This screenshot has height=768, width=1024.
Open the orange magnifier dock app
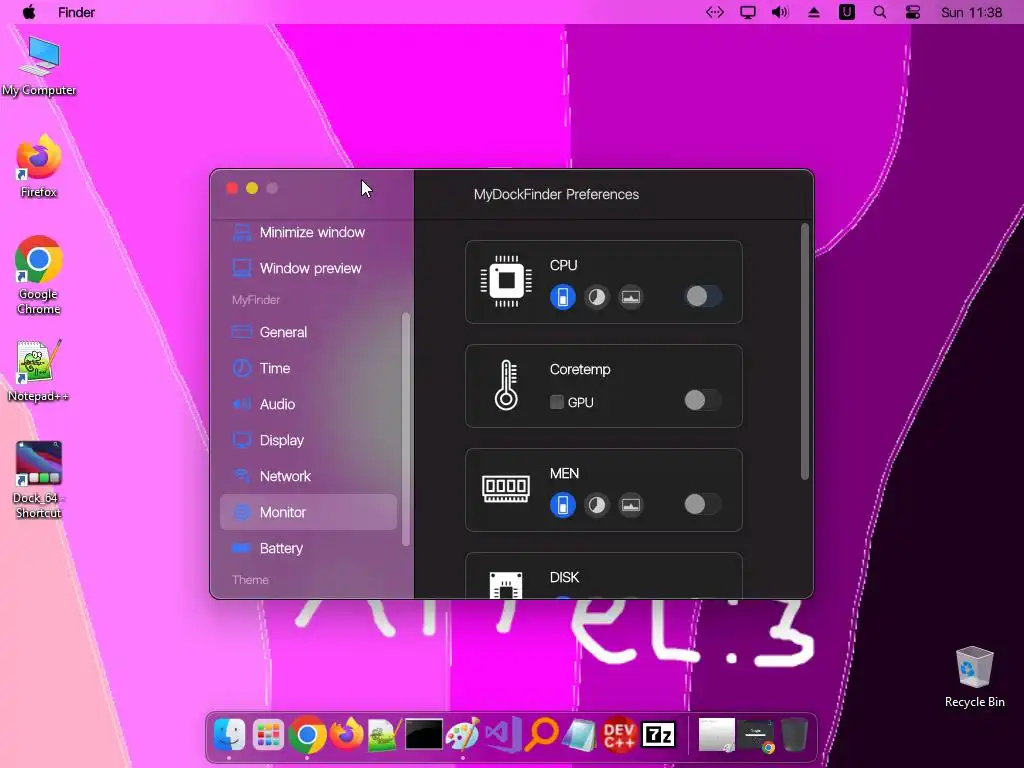542,735
